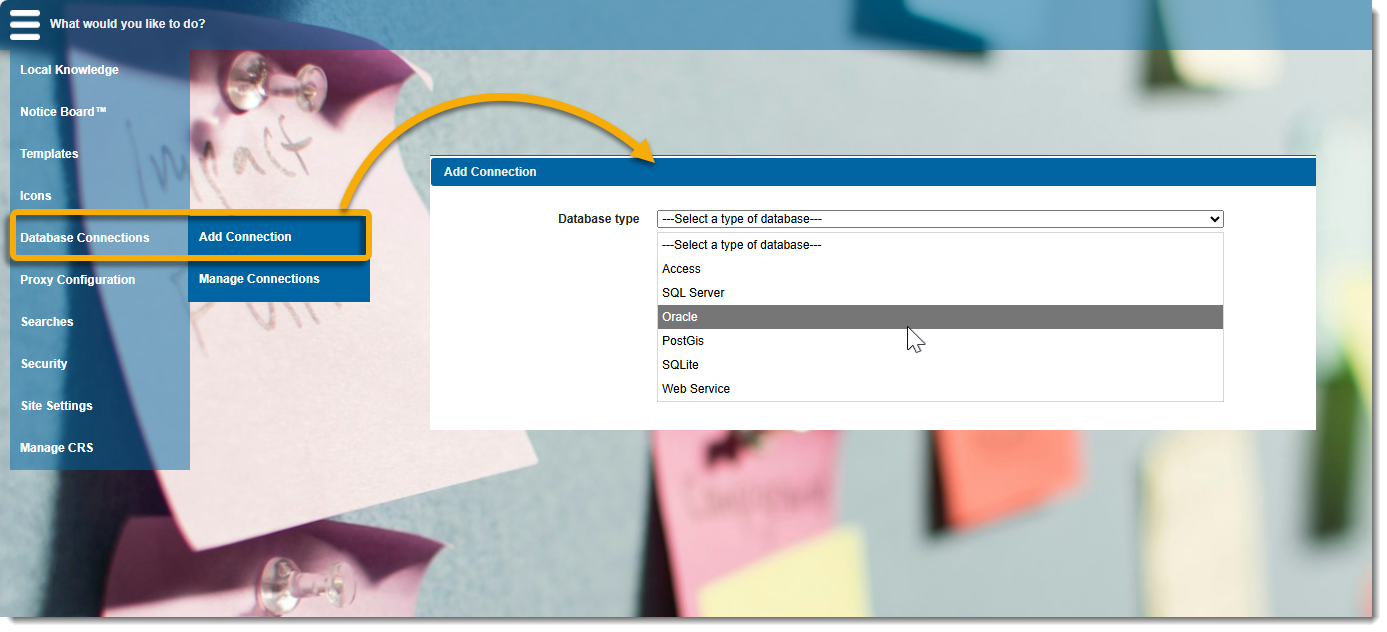The height and width of the screenshot is (632, 1387).
Task: Navigate to Site Settings
Action: [56, 406]
